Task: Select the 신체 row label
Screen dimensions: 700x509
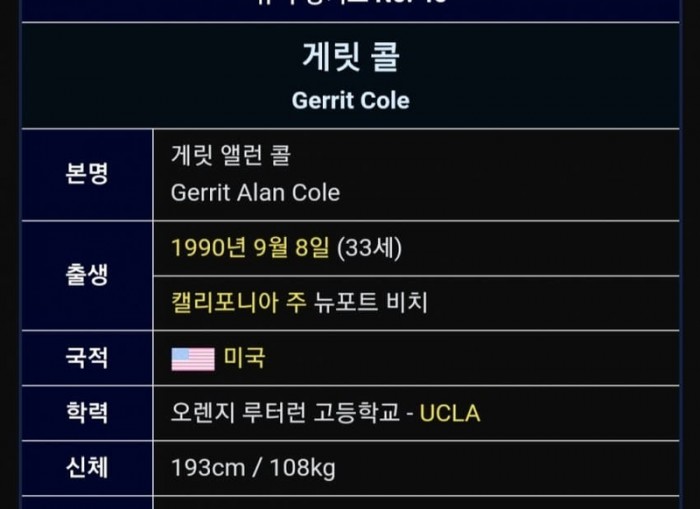Action: 87,467
